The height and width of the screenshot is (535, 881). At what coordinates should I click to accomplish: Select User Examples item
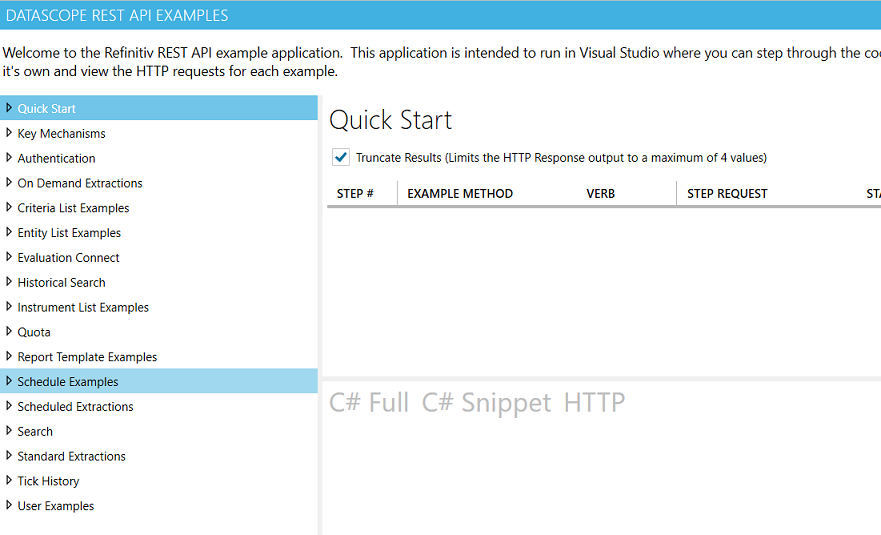56,506
